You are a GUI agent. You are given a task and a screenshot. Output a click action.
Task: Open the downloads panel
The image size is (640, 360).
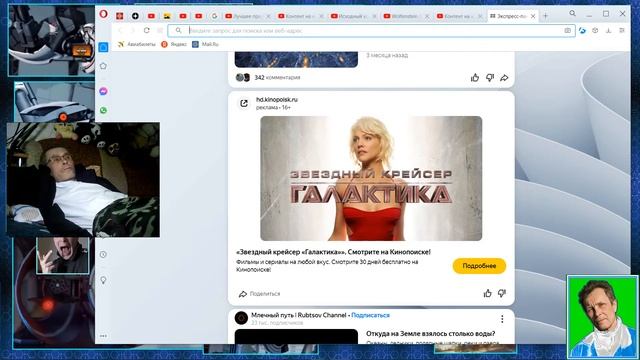point(608,31)
